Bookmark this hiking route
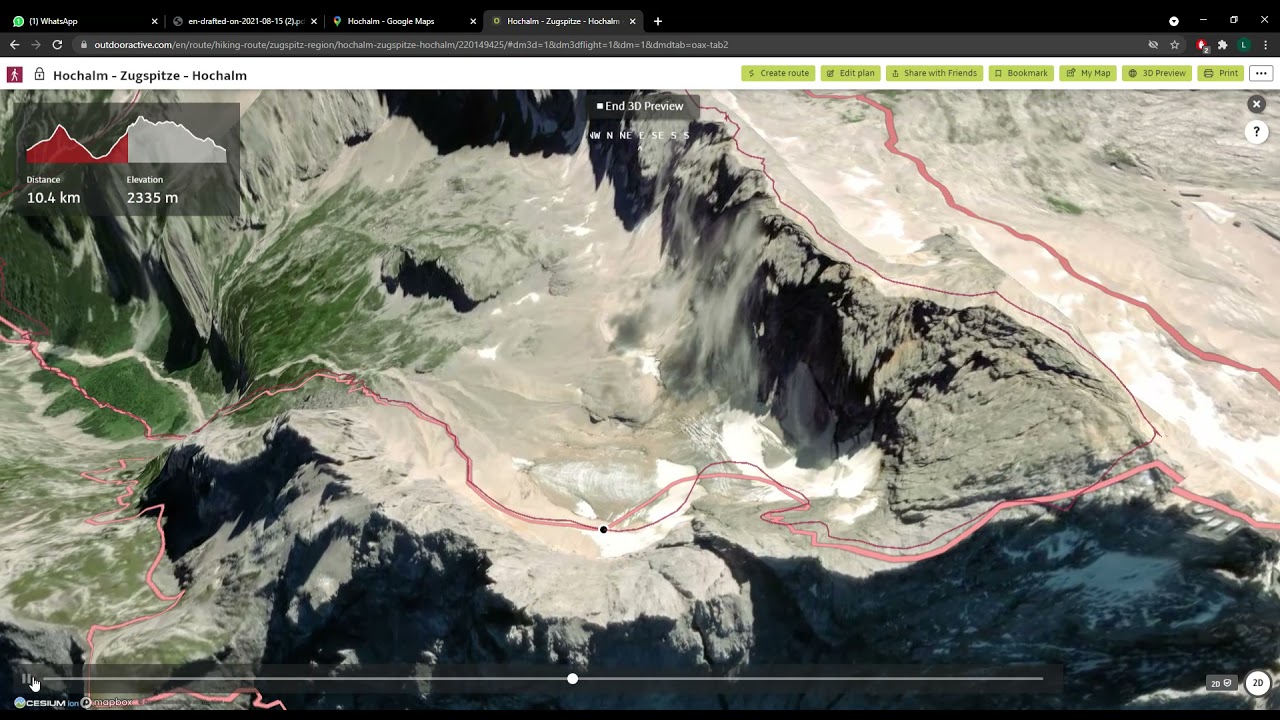1280x720 pixels. [x=1021, y=73]
